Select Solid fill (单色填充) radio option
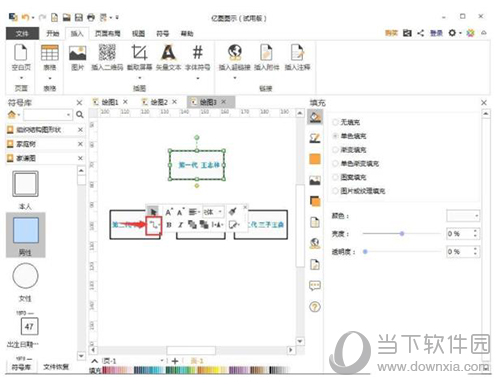500x385 pixels. pyautogui.click(x=335, y=136)
